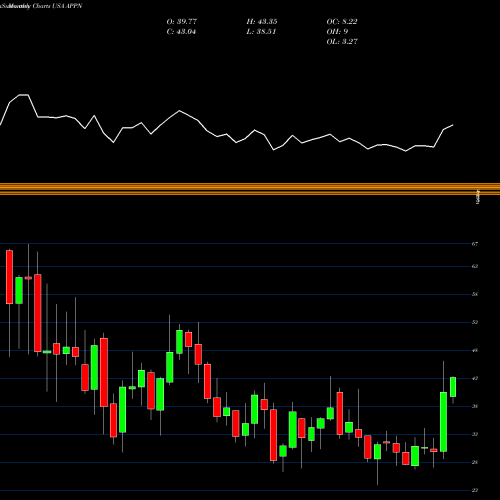Click the high value 'H: 43.35'
The image size is (500, 500).
(x=262, y=22)
